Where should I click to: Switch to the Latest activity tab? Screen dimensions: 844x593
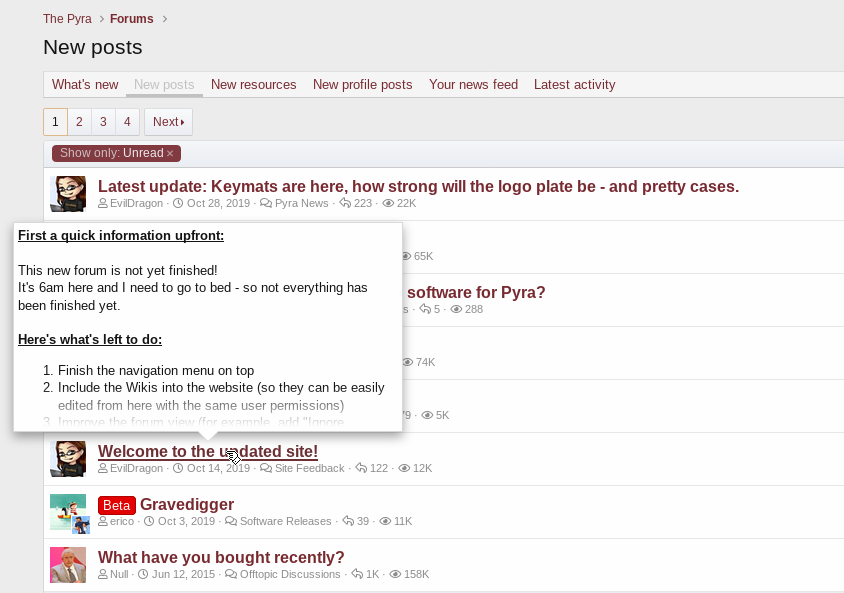tap(574, 85)
